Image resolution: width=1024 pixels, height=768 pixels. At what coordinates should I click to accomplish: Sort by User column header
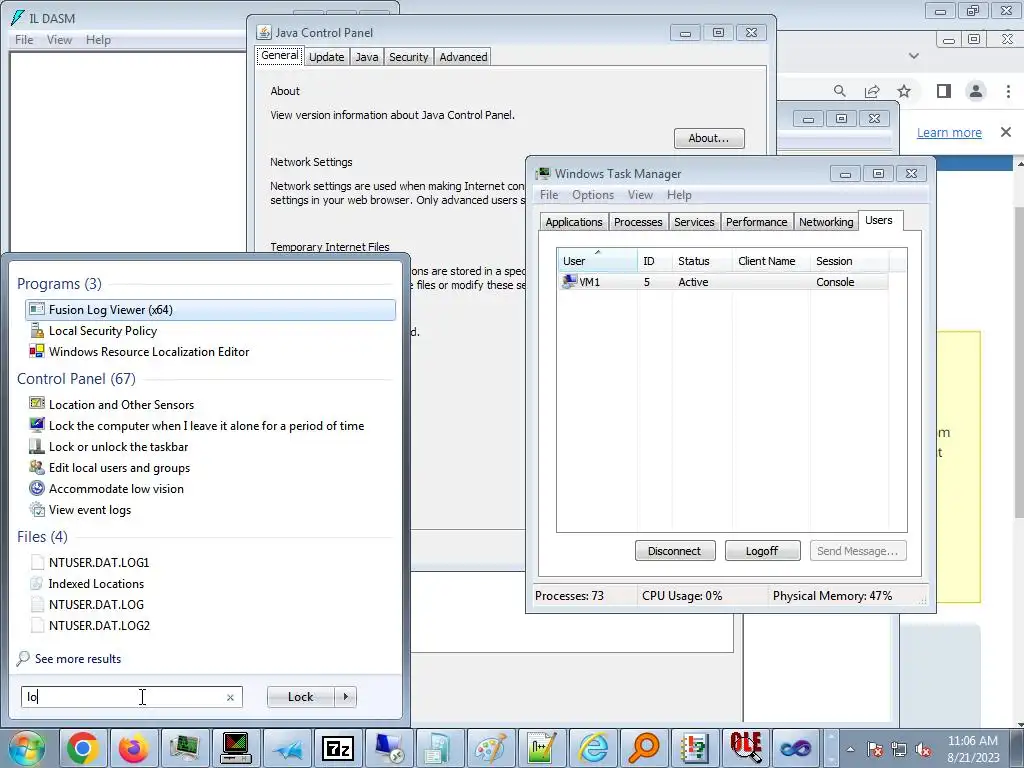598,261
